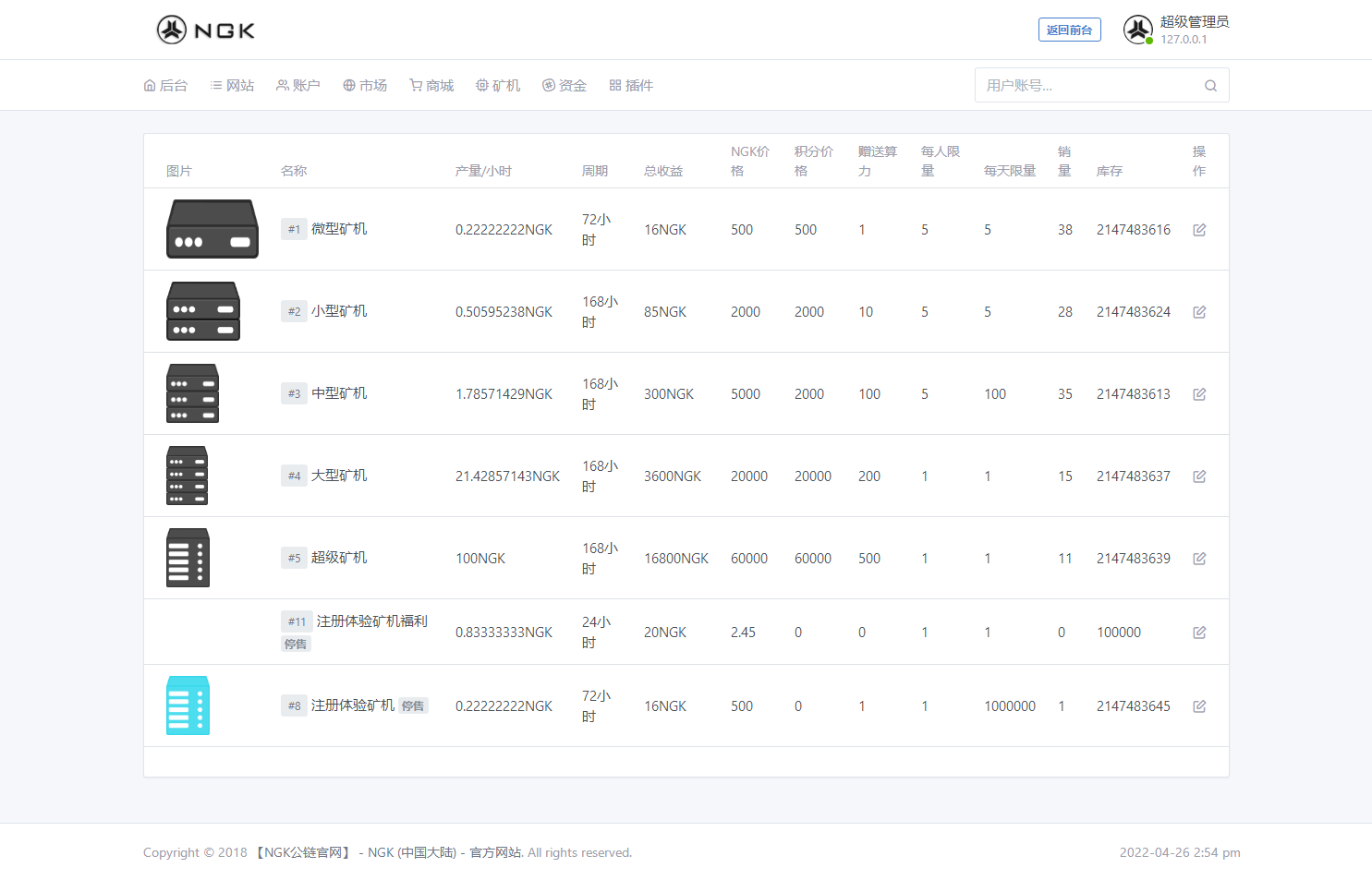This screenshot has height=880, width=1372.
Task: Click the #8 ID badge
Action: pos(294,705)
